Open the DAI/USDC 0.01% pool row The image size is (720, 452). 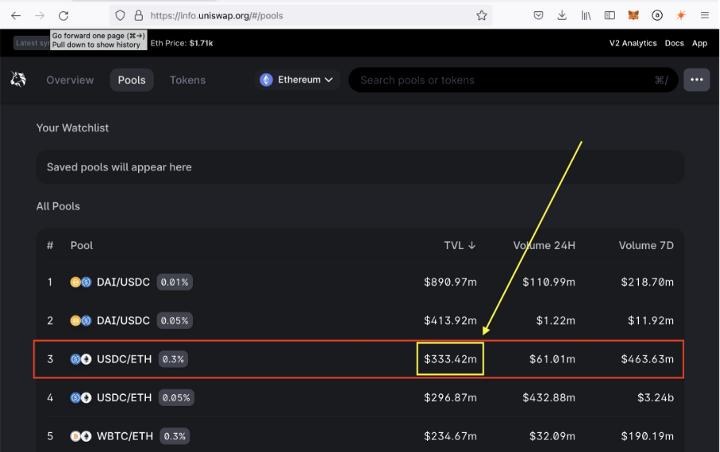coord(360,282)
